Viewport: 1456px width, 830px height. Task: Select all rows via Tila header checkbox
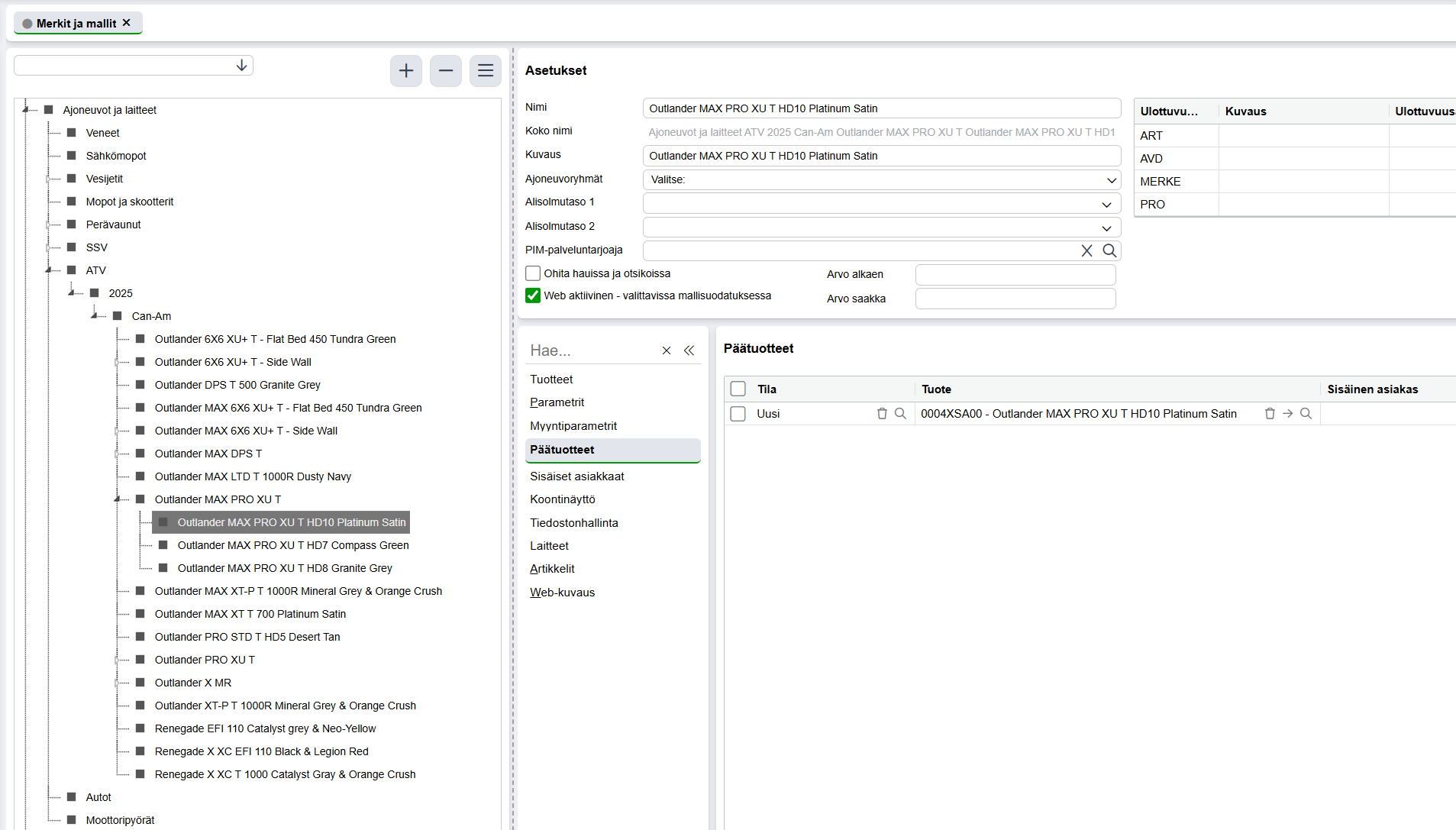[x=738, y=389]
